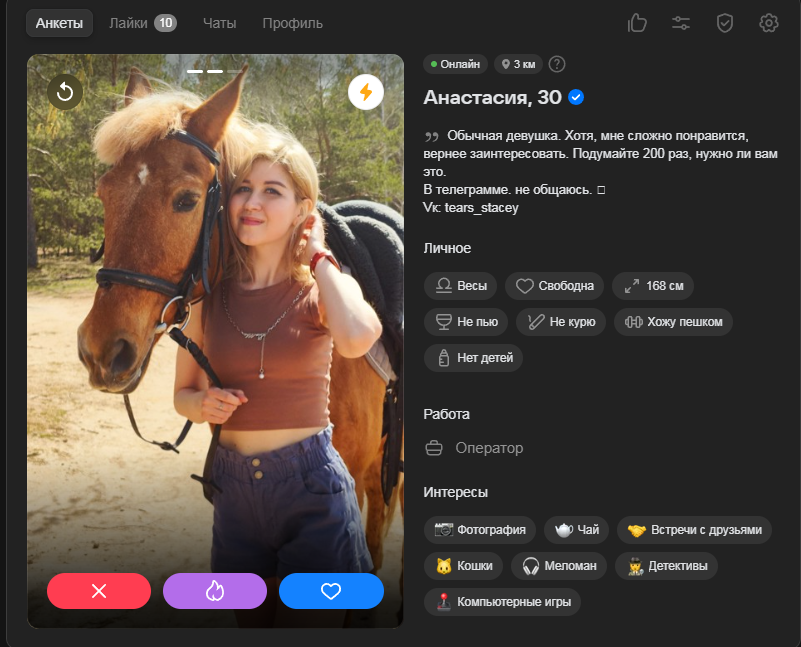This screenshot has height=647, width=801.
Task: Click the Весы zodiac chip
Action: pos(460,285)
